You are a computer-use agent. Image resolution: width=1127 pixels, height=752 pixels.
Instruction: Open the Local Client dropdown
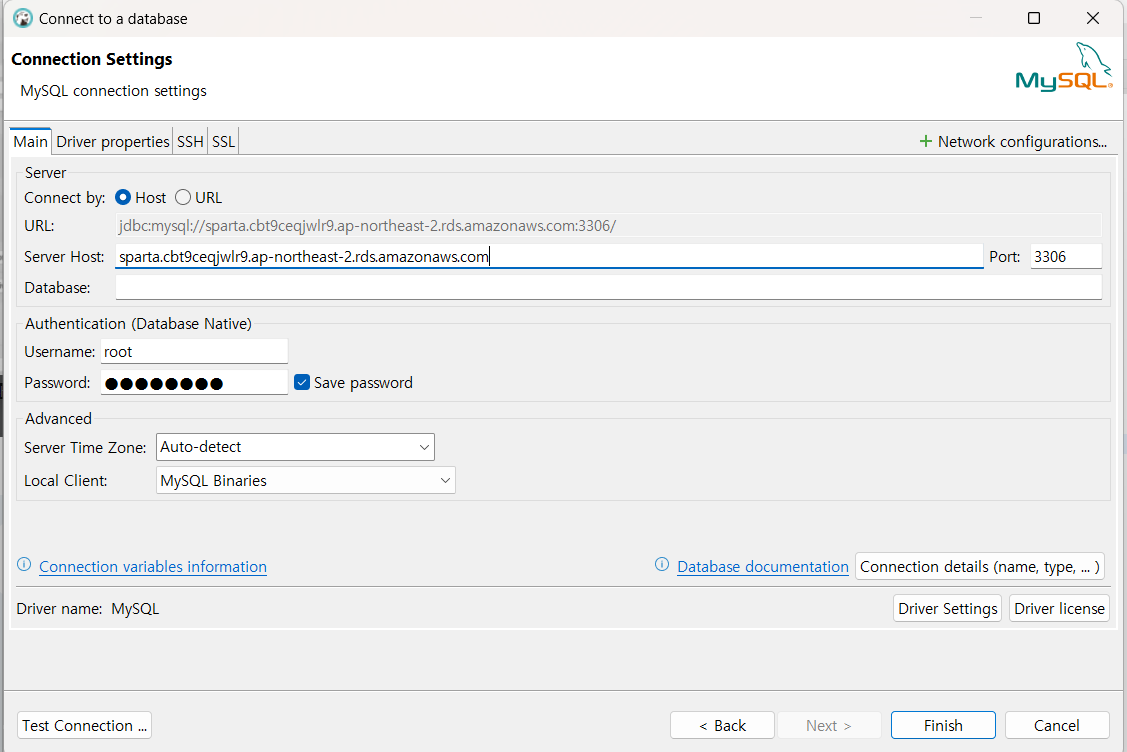point(305,480)
